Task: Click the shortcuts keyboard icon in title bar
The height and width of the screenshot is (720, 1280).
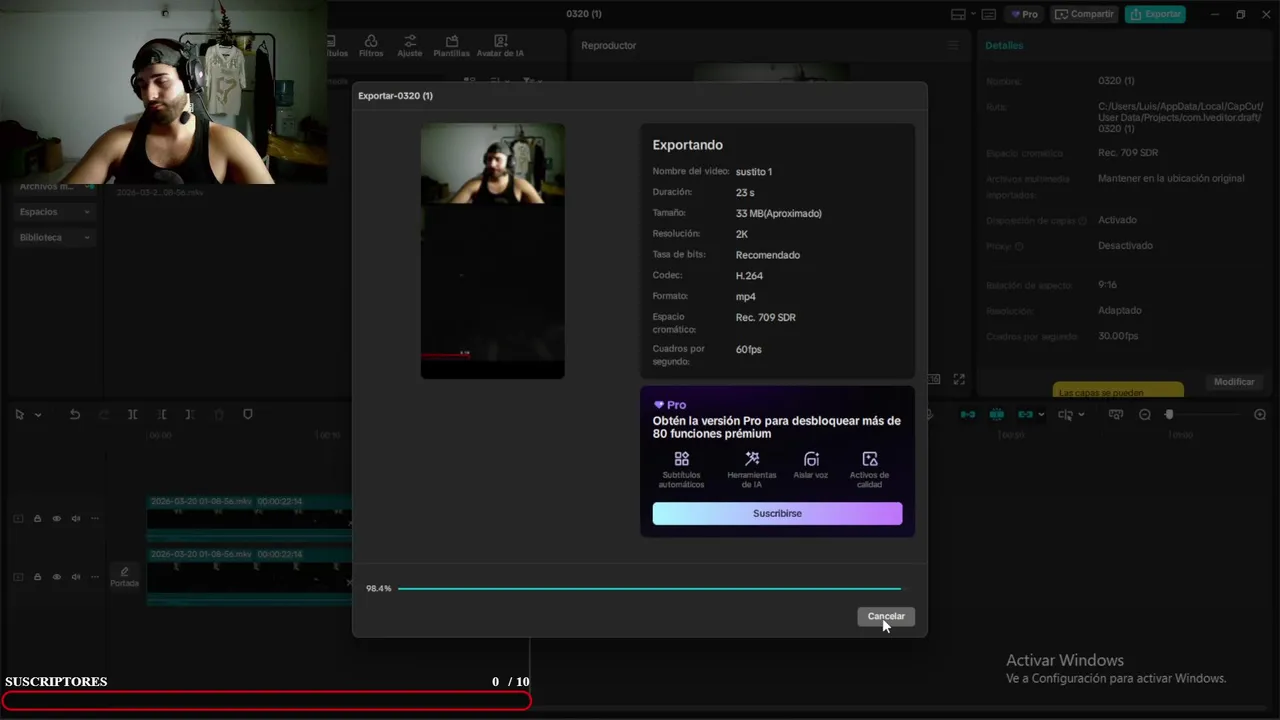Action: [x=989, y=14]
